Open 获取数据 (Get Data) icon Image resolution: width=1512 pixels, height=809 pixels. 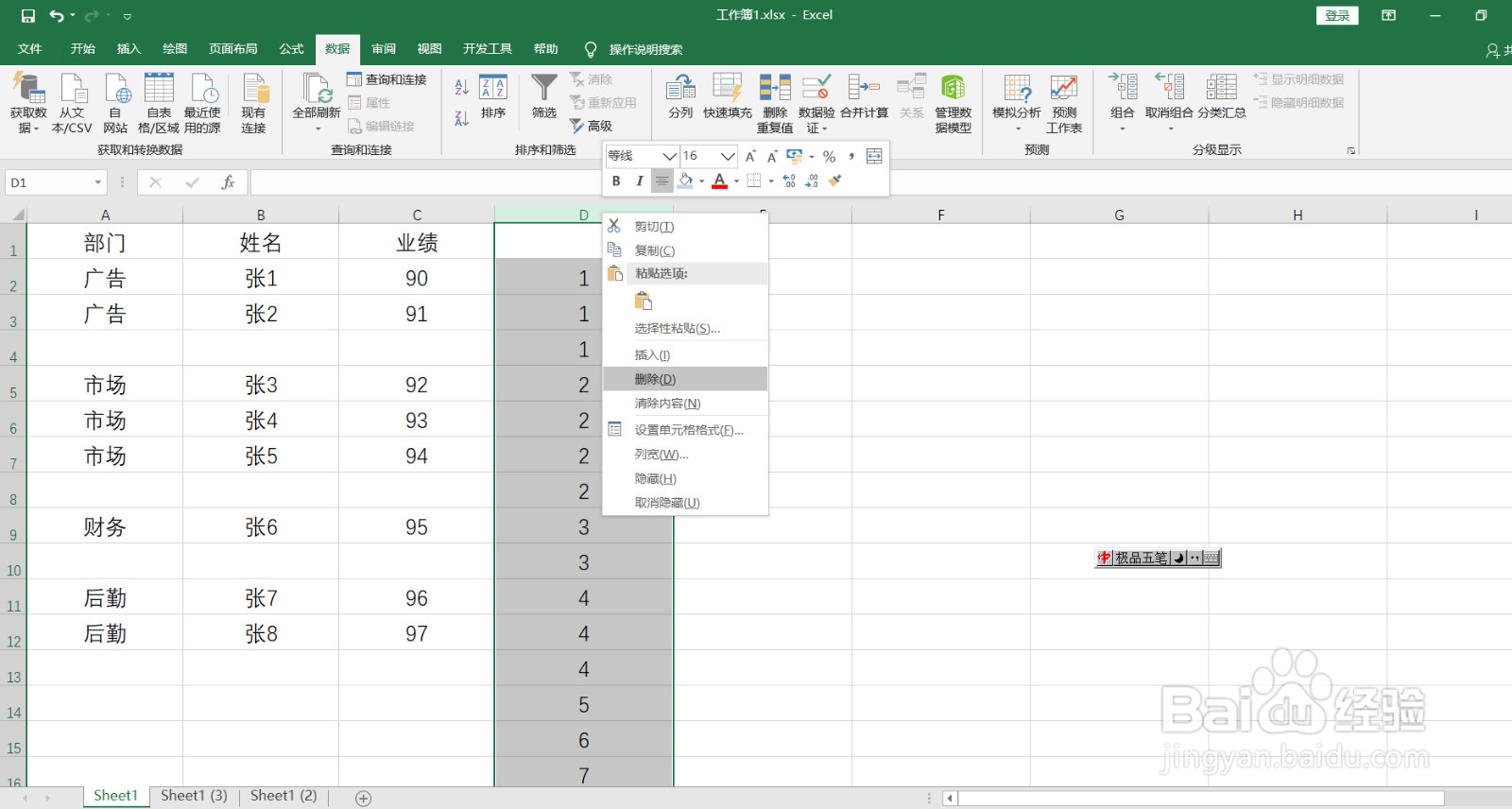[x=28, y=89]
